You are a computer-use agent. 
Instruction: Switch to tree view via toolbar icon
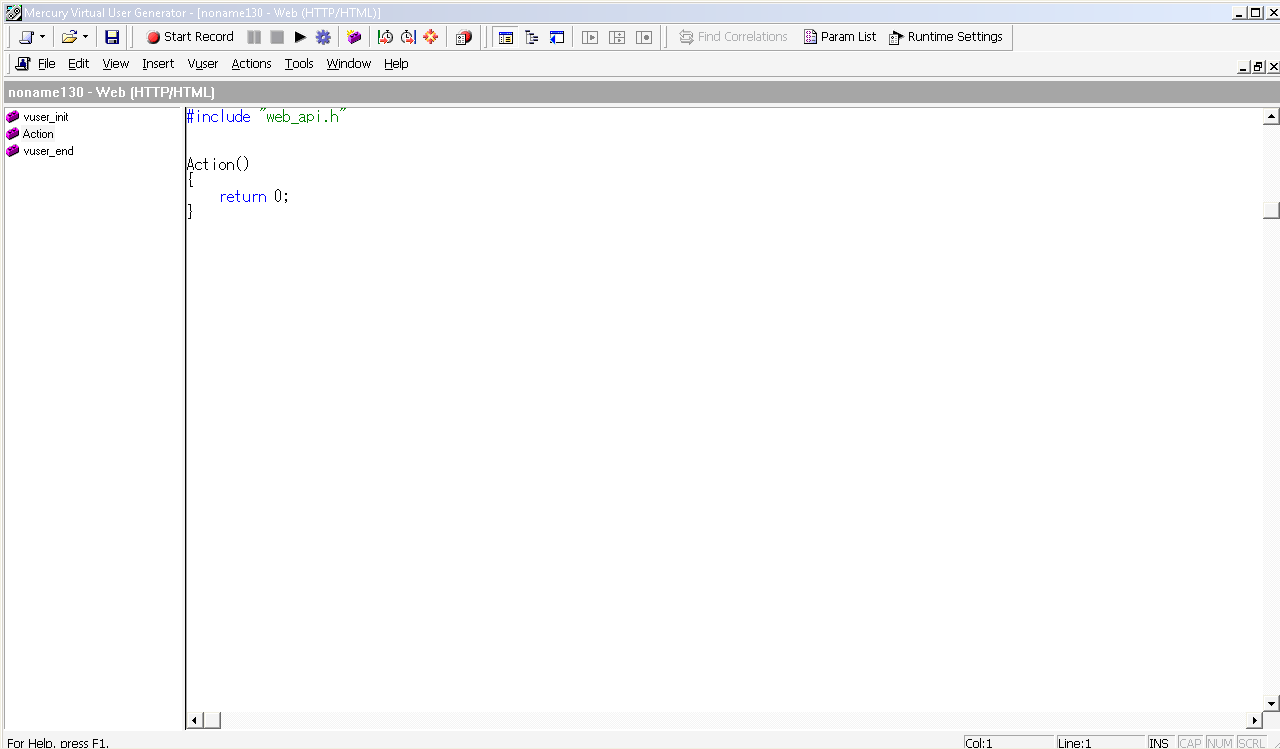click(532, 37)
